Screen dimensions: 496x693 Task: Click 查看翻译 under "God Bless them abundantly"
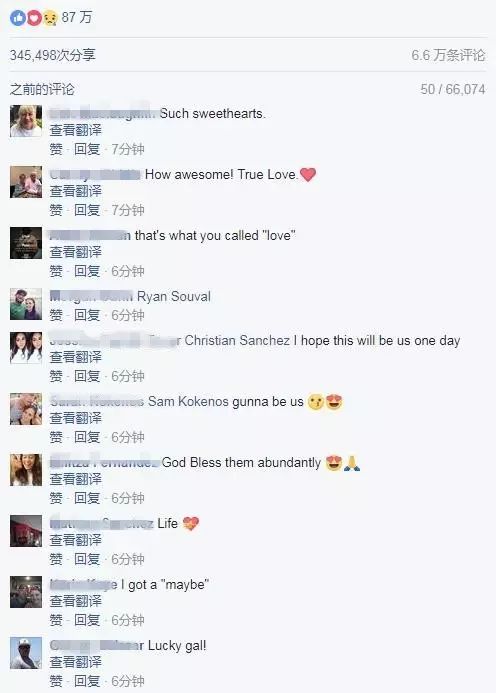(76, 479)
